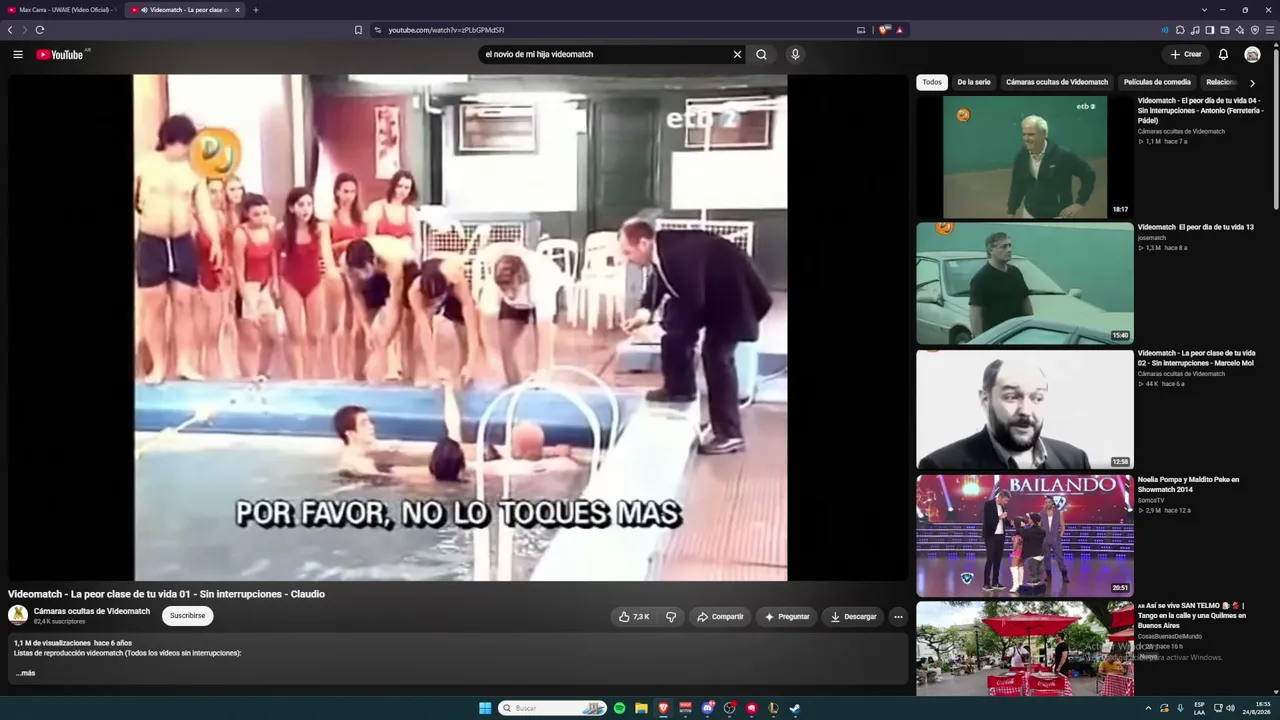The width and height of the screenshot is (1280, 720).
Task: Play La peor clase de tu vida 02 thumbnail
Action: (1025, 409)
